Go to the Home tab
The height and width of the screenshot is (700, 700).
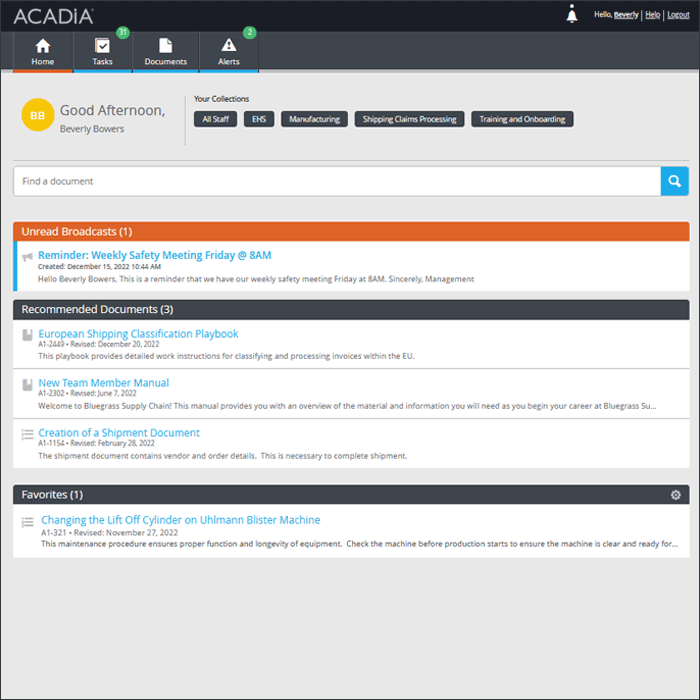click(x=43, y=51)
